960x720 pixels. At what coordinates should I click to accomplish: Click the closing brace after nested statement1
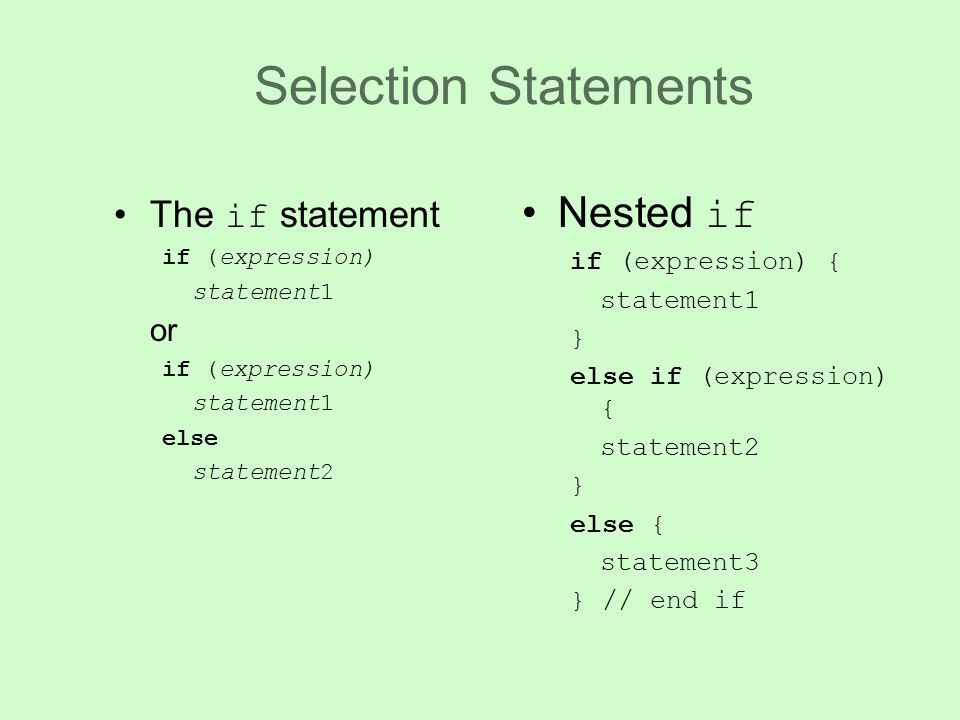(x=577, y=339)
